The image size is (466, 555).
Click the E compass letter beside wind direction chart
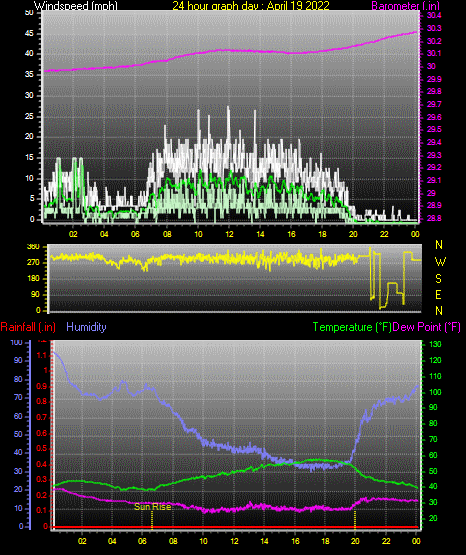438,294
